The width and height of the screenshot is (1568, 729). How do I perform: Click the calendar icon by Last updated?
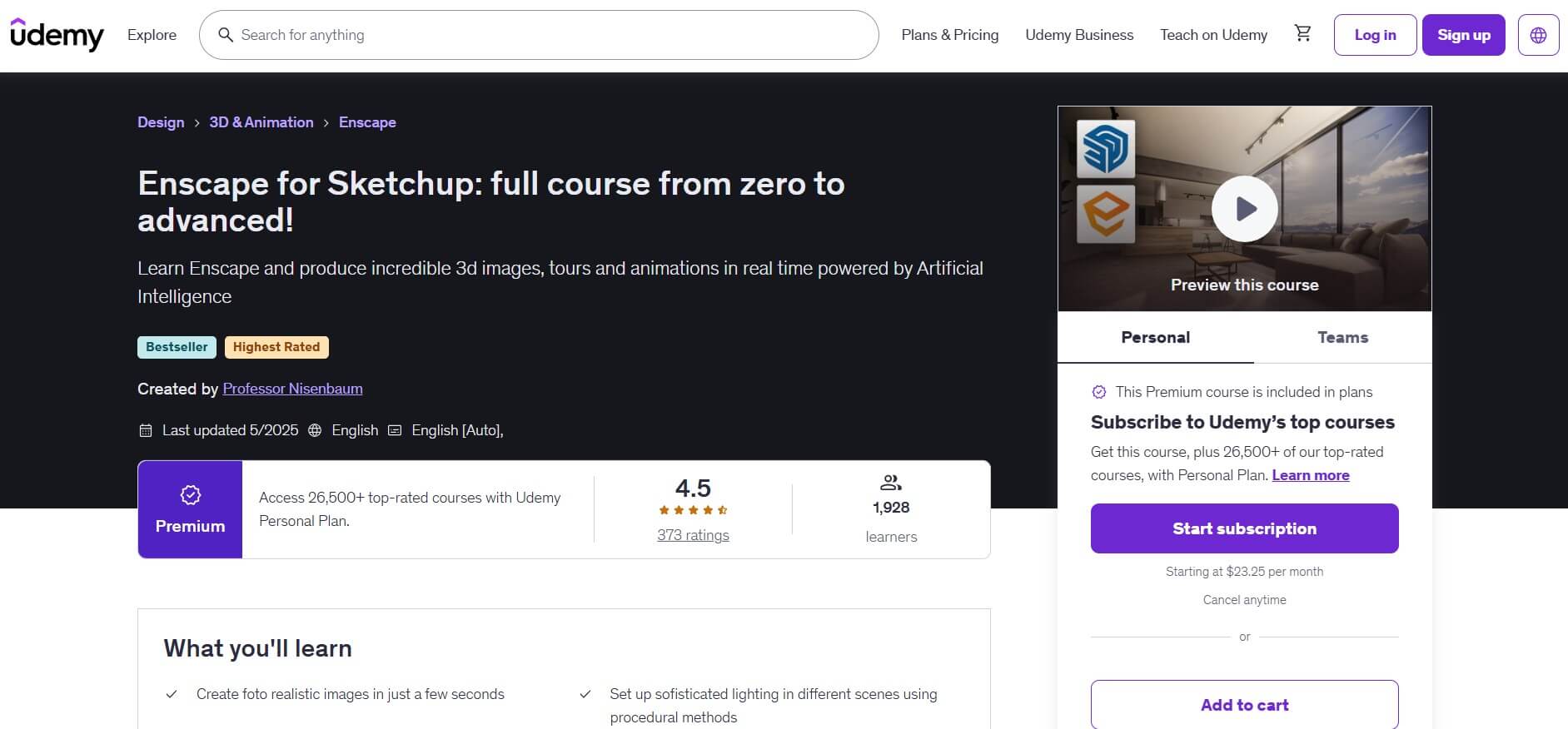click(x=146, y=430)
